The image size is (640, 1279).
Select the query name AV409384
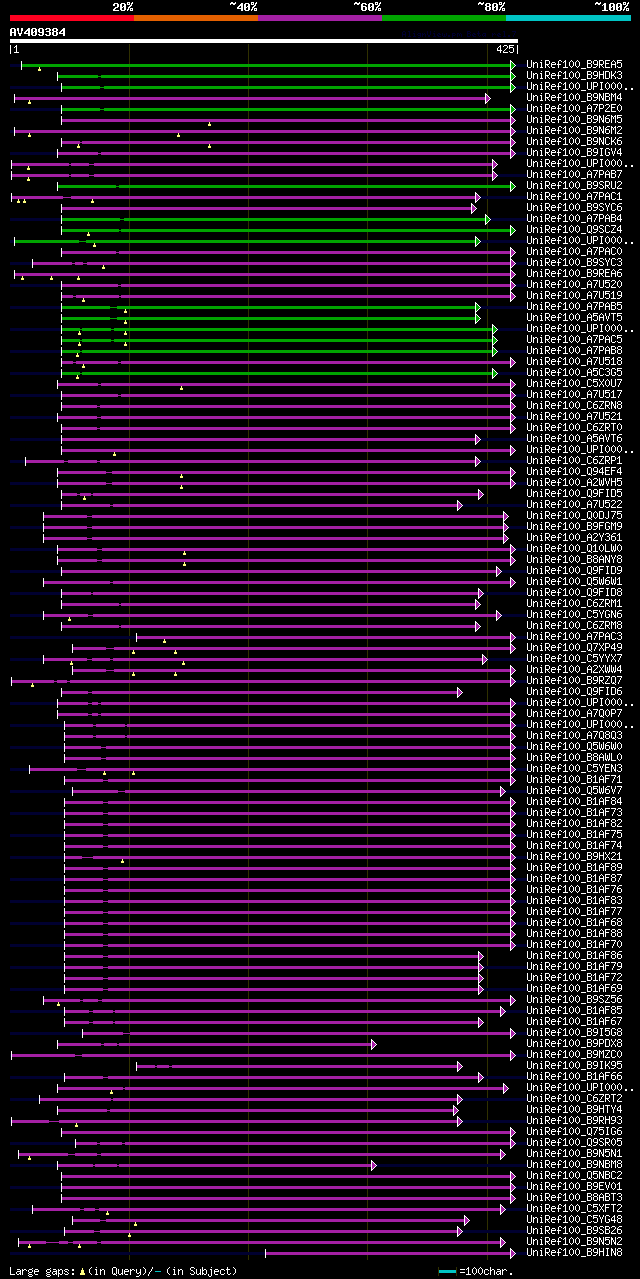pyautogui.click(x=38, y=32)
